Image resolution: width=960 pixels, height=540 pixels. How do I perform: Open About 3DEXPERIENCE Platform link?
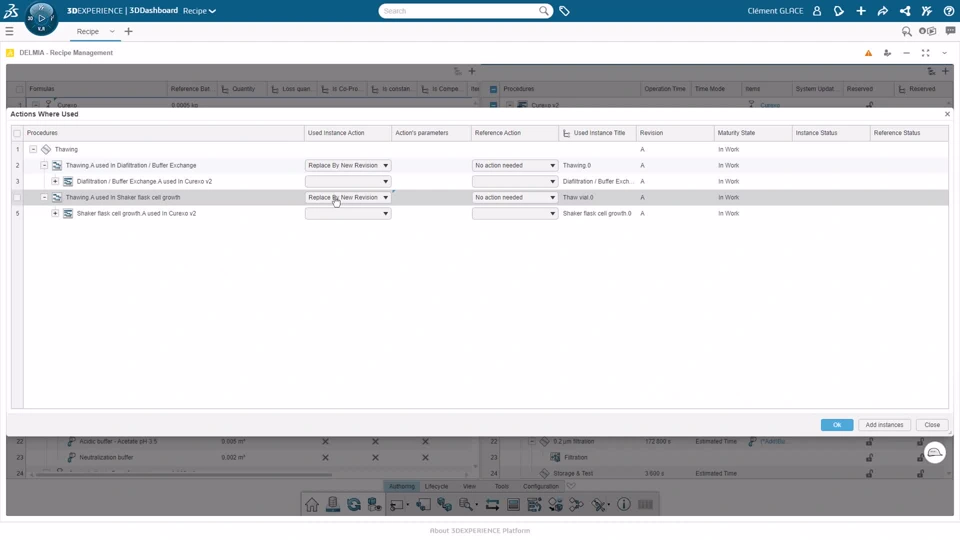(480, 531)
